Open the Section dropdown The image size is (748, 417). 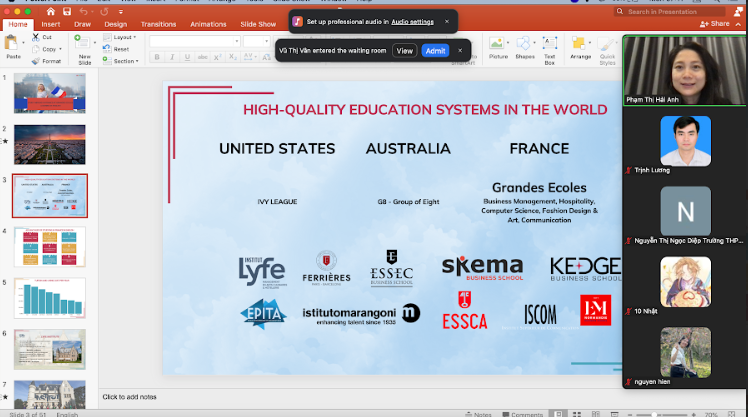click(x=125, y=61)
